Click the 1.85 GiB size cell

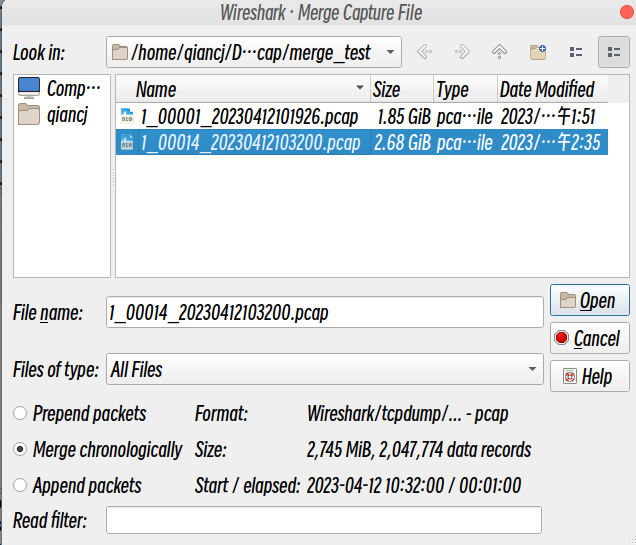click(403, 117)
